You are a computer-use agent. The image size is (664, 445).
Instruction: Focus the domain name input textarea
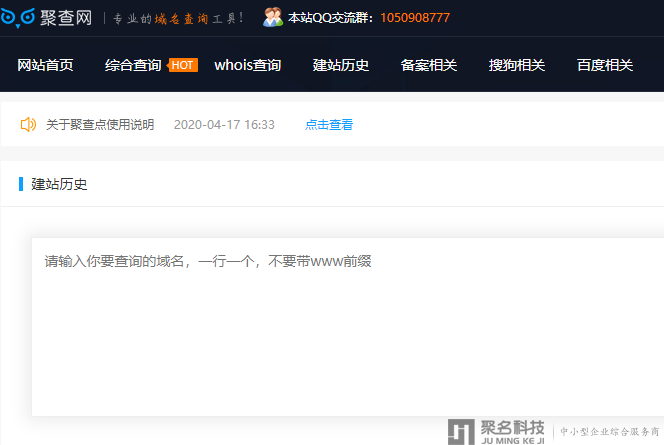pos(347,326)
